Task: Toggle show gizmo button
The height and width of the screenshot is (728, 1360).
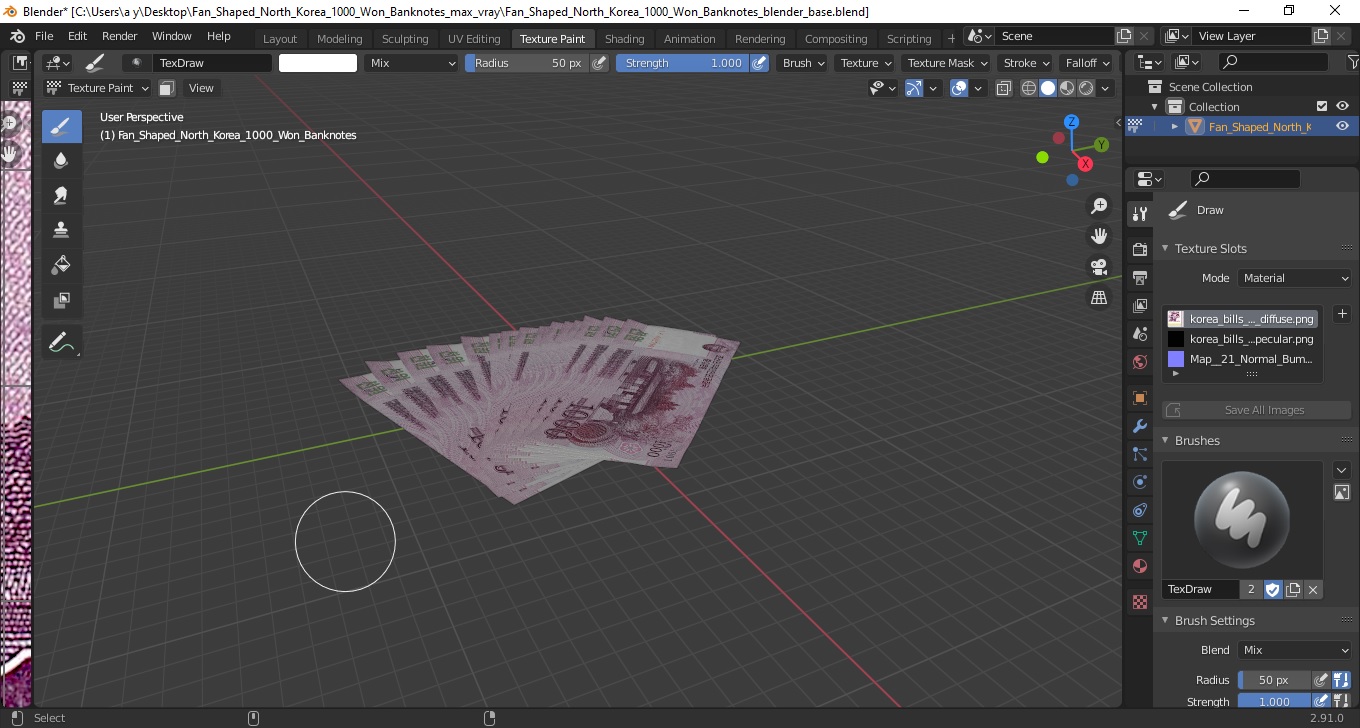Action: [913, 88]
